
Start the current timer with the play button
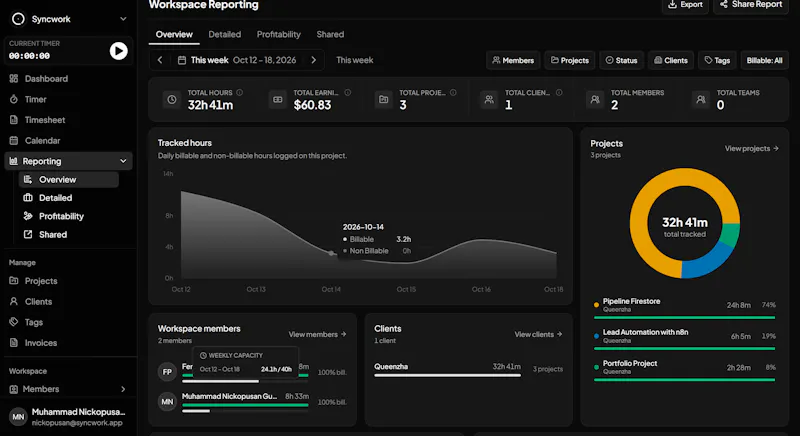pyautogui.click(x=118, y=50)
